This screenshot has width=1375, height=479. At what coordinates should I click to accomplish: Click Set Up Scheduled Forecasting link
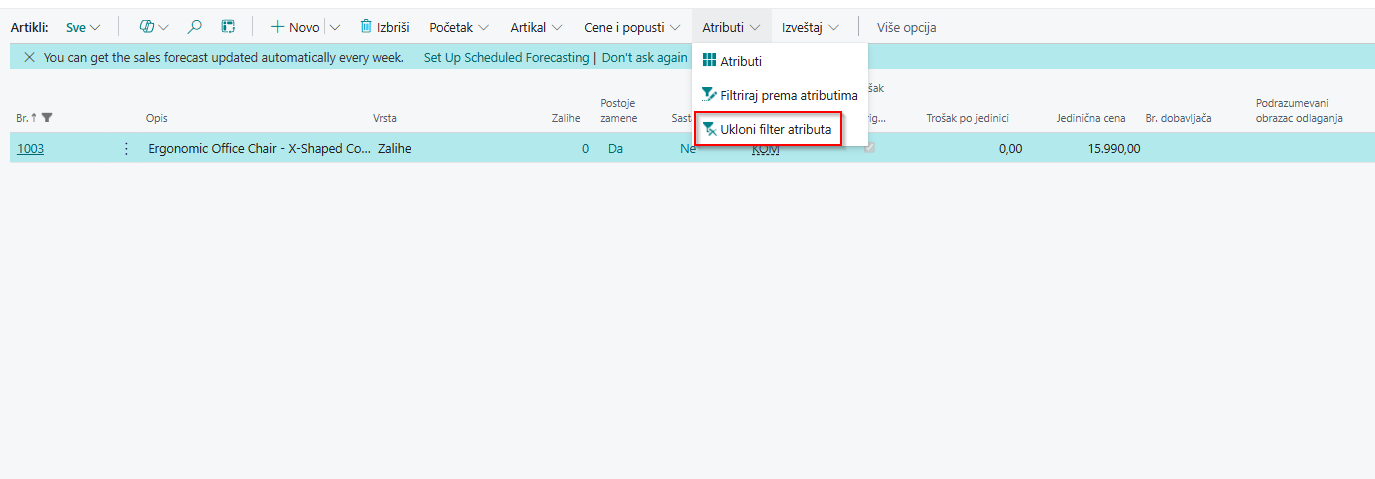pyautogui.click(x=506, y=58)
